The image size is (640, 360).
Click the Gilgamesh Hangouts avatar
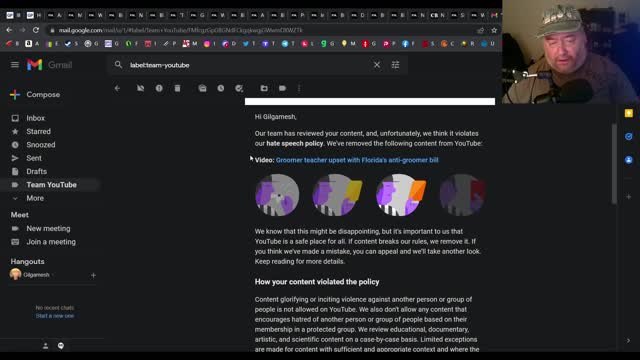(x=16, y=274)
